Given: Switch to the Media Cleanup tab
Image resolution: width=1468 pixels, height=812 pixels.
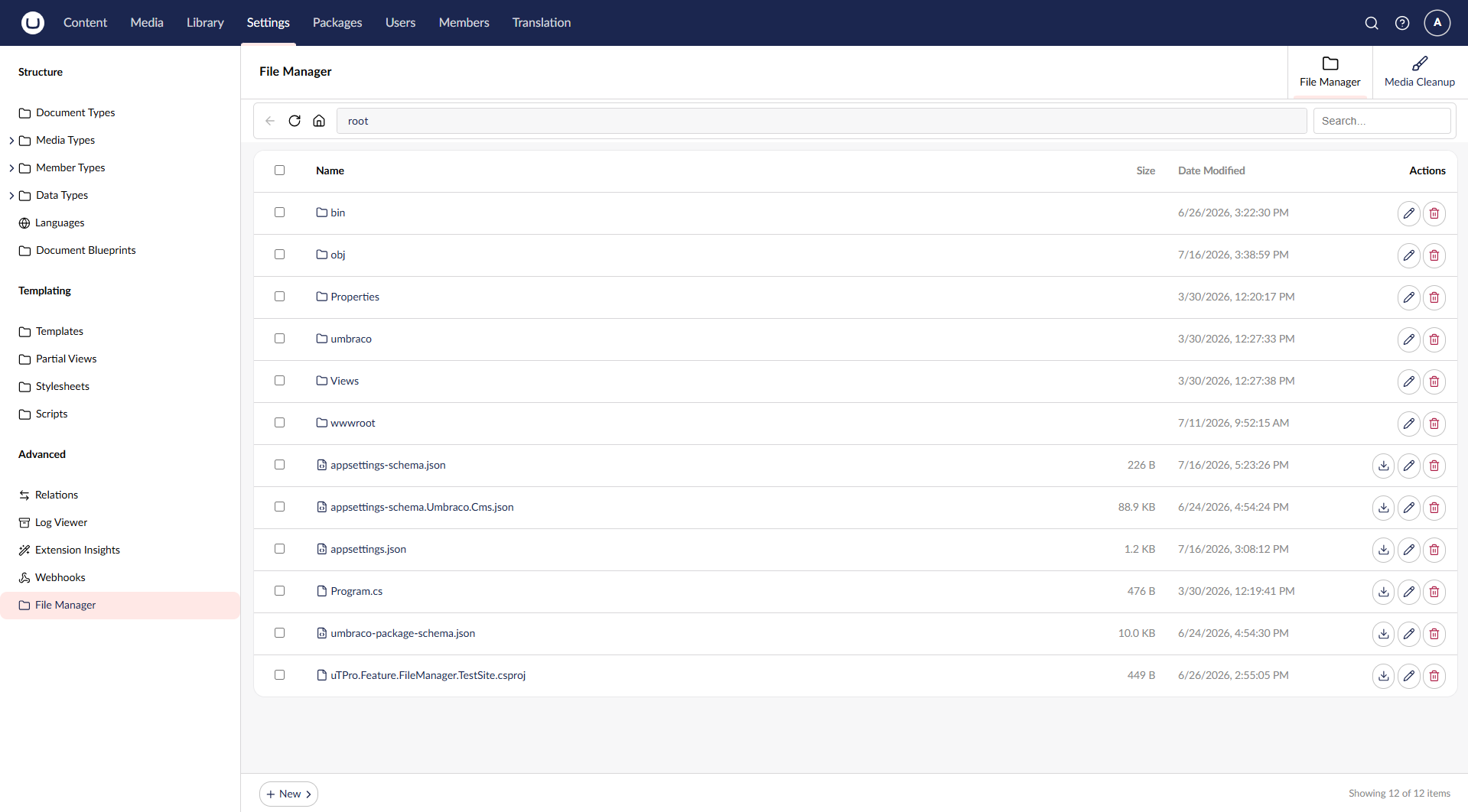Looking at the screenshot, I should coord(1419,72).
